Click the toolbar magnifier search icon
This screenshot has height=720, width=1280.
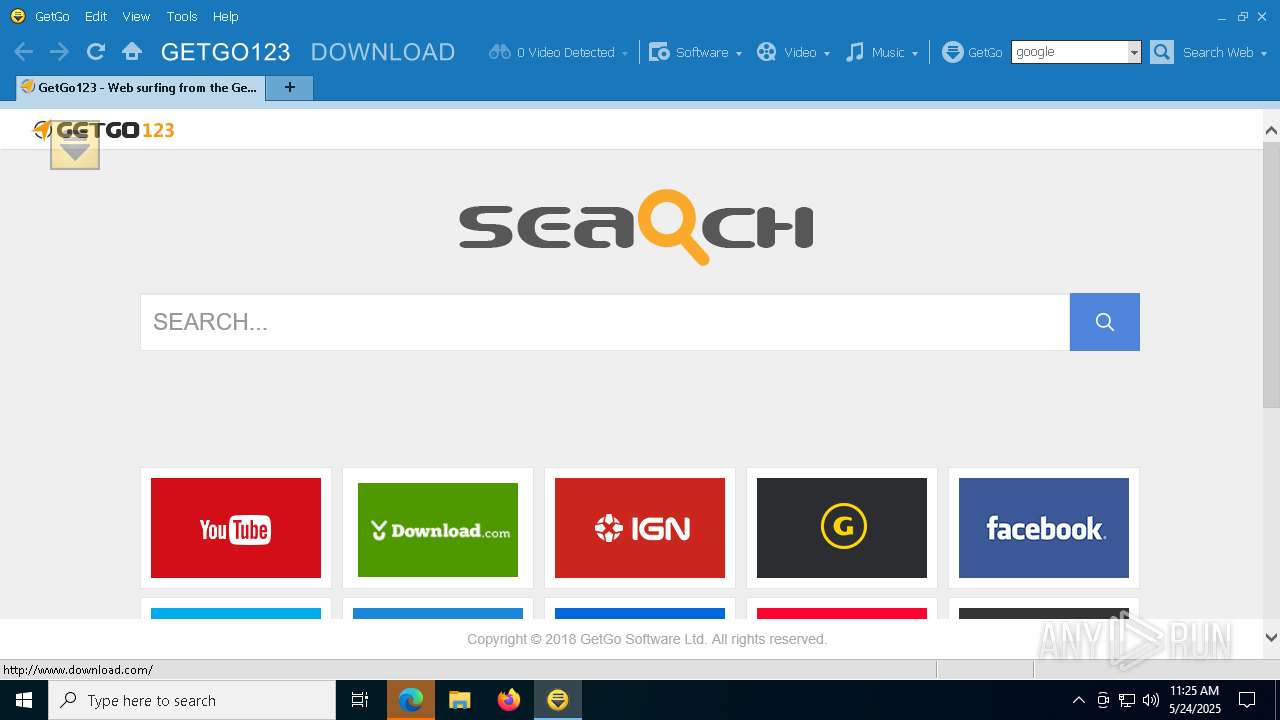click(1162, 52)
